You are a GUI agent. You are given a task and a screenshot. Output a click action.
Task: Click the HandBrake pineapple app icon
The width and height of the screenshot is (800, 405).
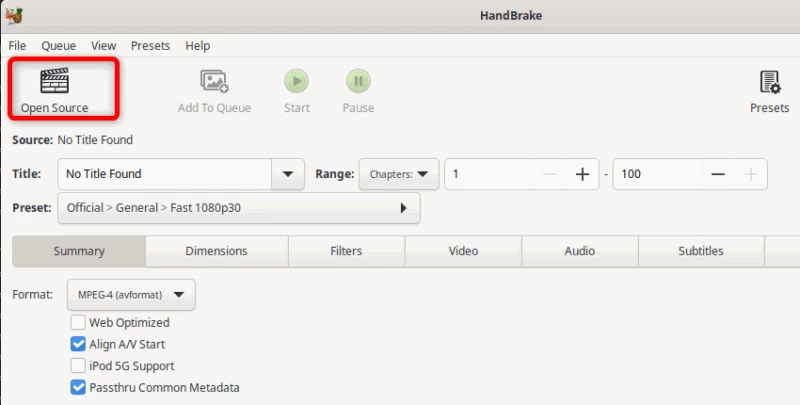[14, 16]
